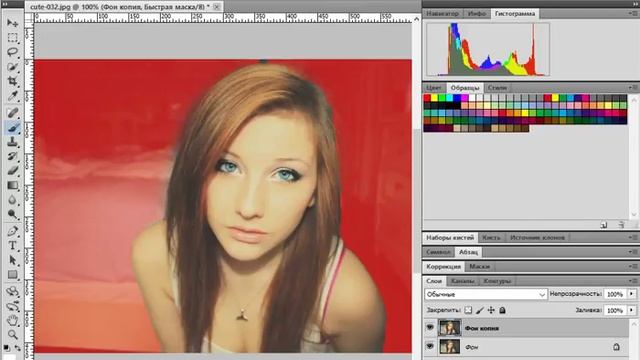
Task: Select the Clone Stamp tool
Action: 12,142
